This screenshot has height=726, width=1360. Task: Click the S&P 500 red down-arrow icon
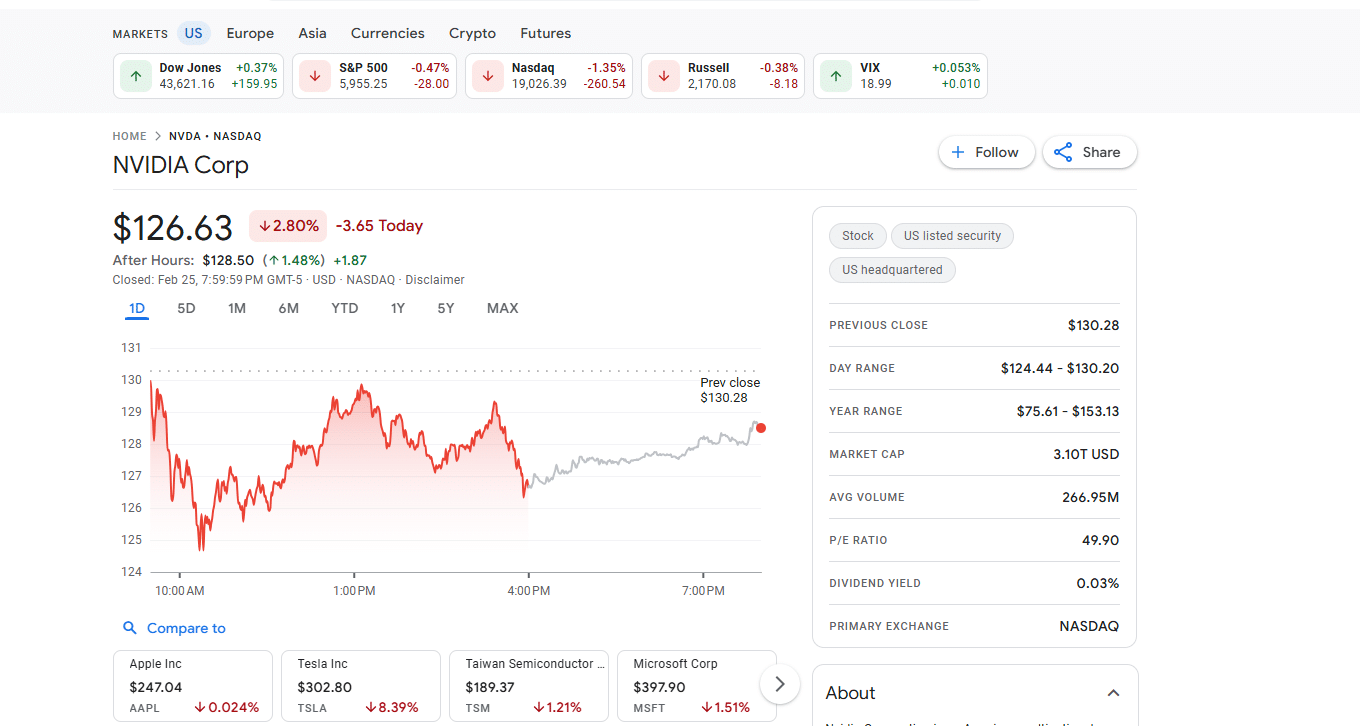(x=315, y=76)
